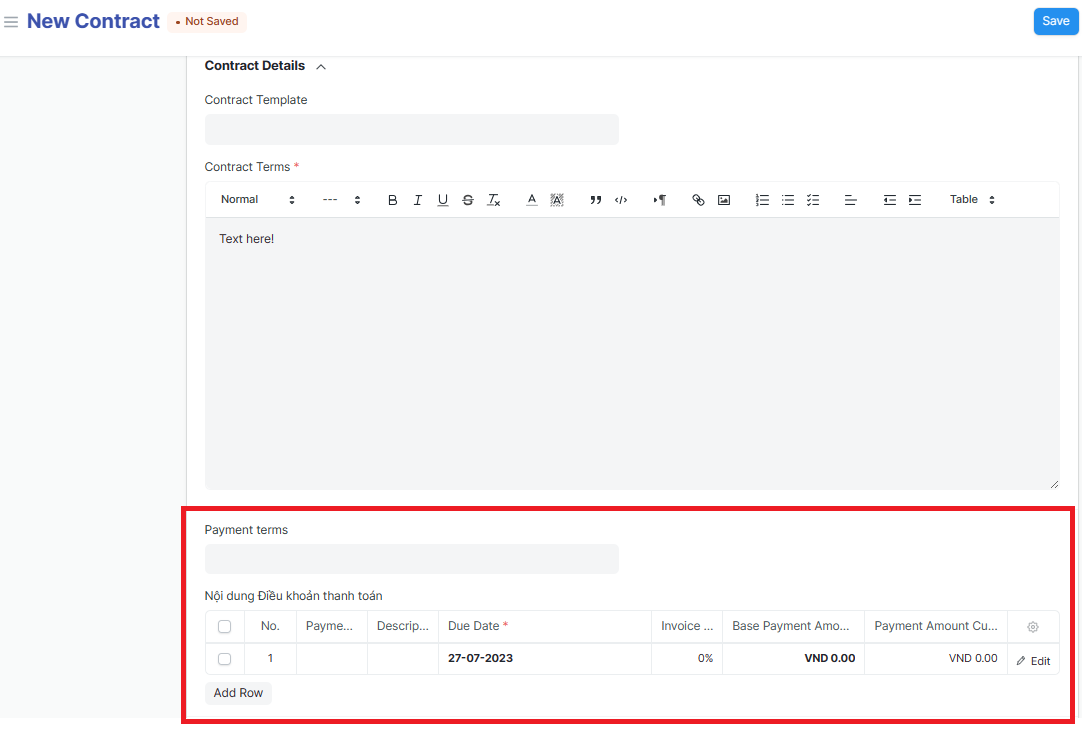Open the Table insert dropdown
This screenshot has height=729, width=1082.
click(972, 200)
